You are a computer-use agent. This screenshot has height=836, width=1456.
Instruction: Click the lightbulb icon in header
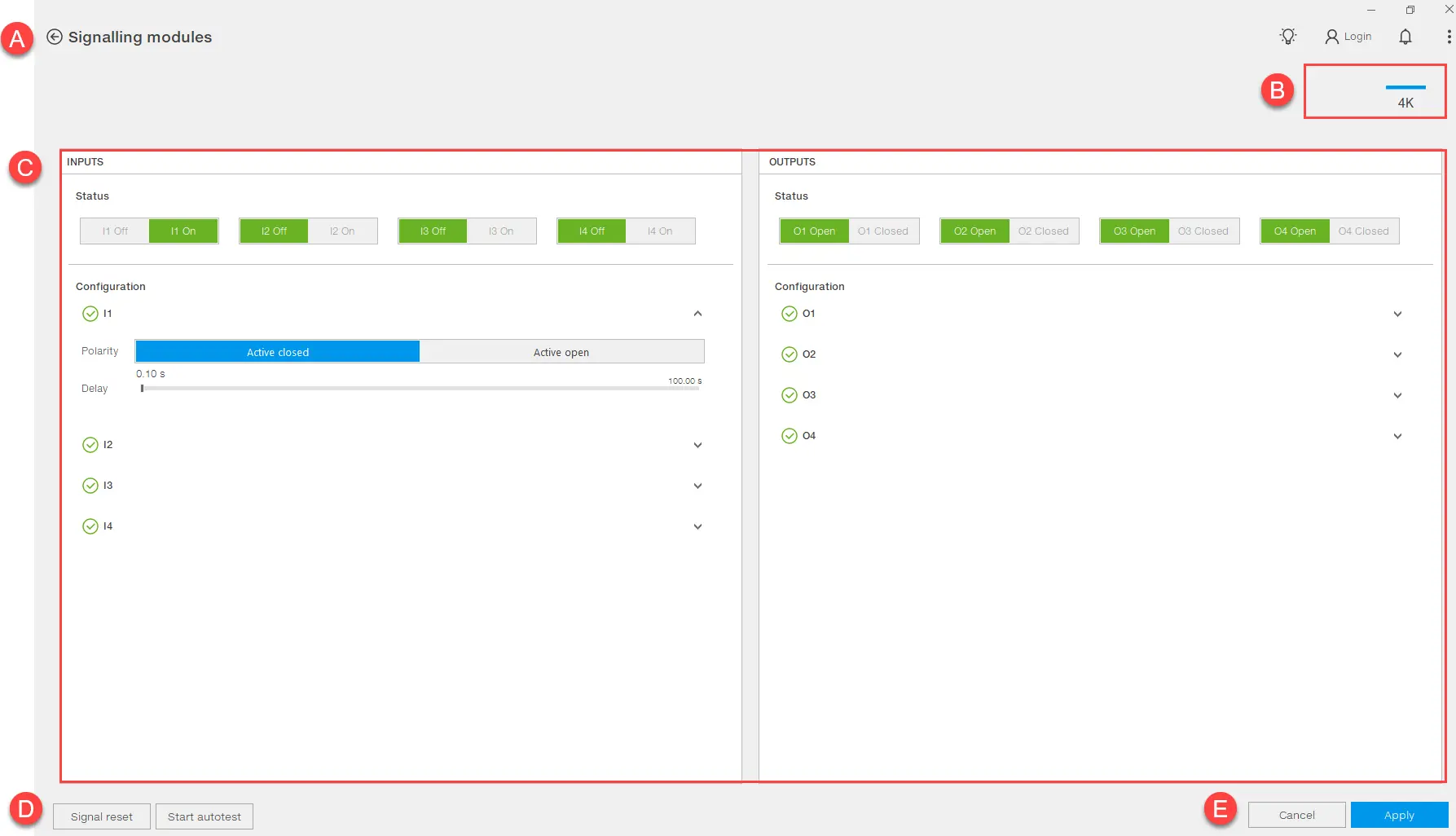pyautogui.click(x=1287, y=37)
